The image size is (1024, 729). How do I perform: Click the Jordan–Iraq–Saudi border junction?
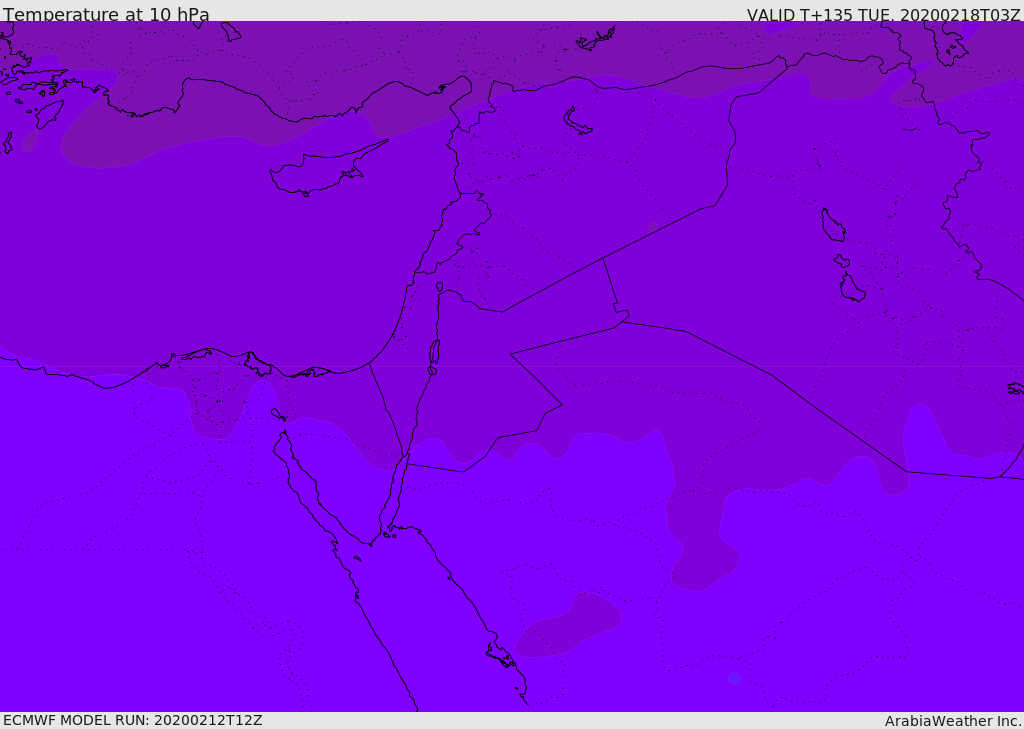pyautogui.click(x=621, y=321)
